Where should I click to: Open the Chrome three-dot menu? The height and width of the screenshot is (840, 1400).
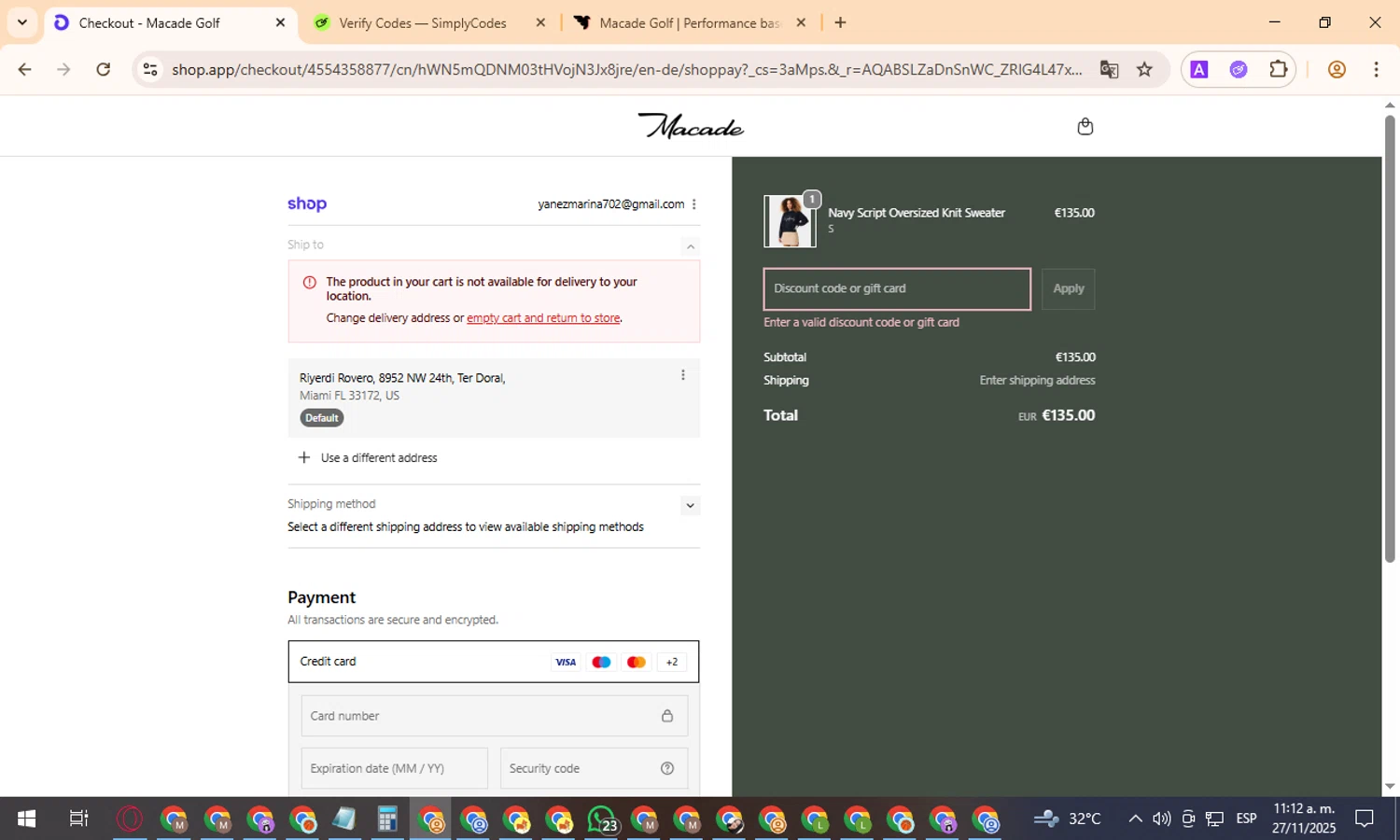tap(1376, 69)
